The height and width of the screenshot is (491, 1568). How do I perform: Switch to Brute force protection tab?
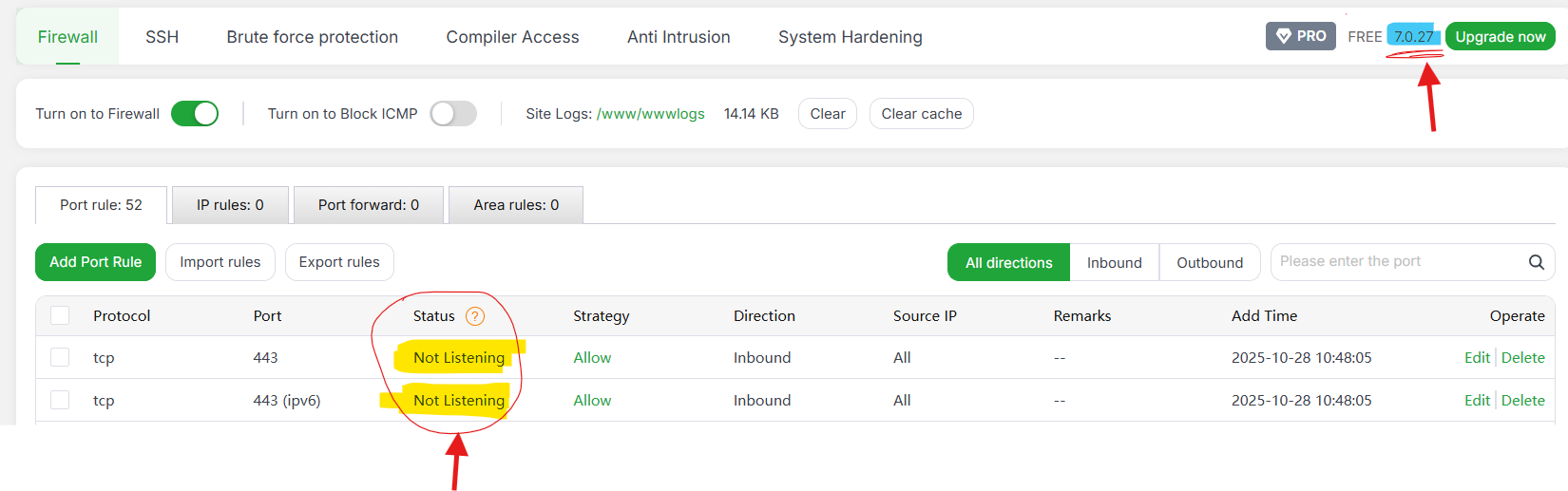pyautogui.click(x=312, y=37)
